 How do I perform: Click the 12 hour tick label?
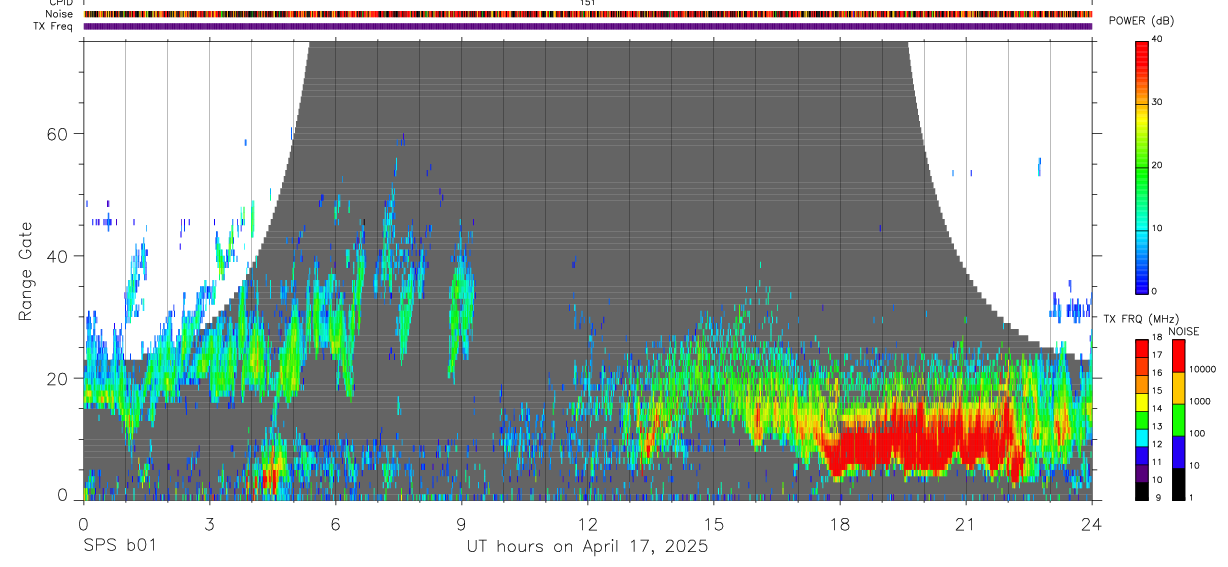click(587, 523)
